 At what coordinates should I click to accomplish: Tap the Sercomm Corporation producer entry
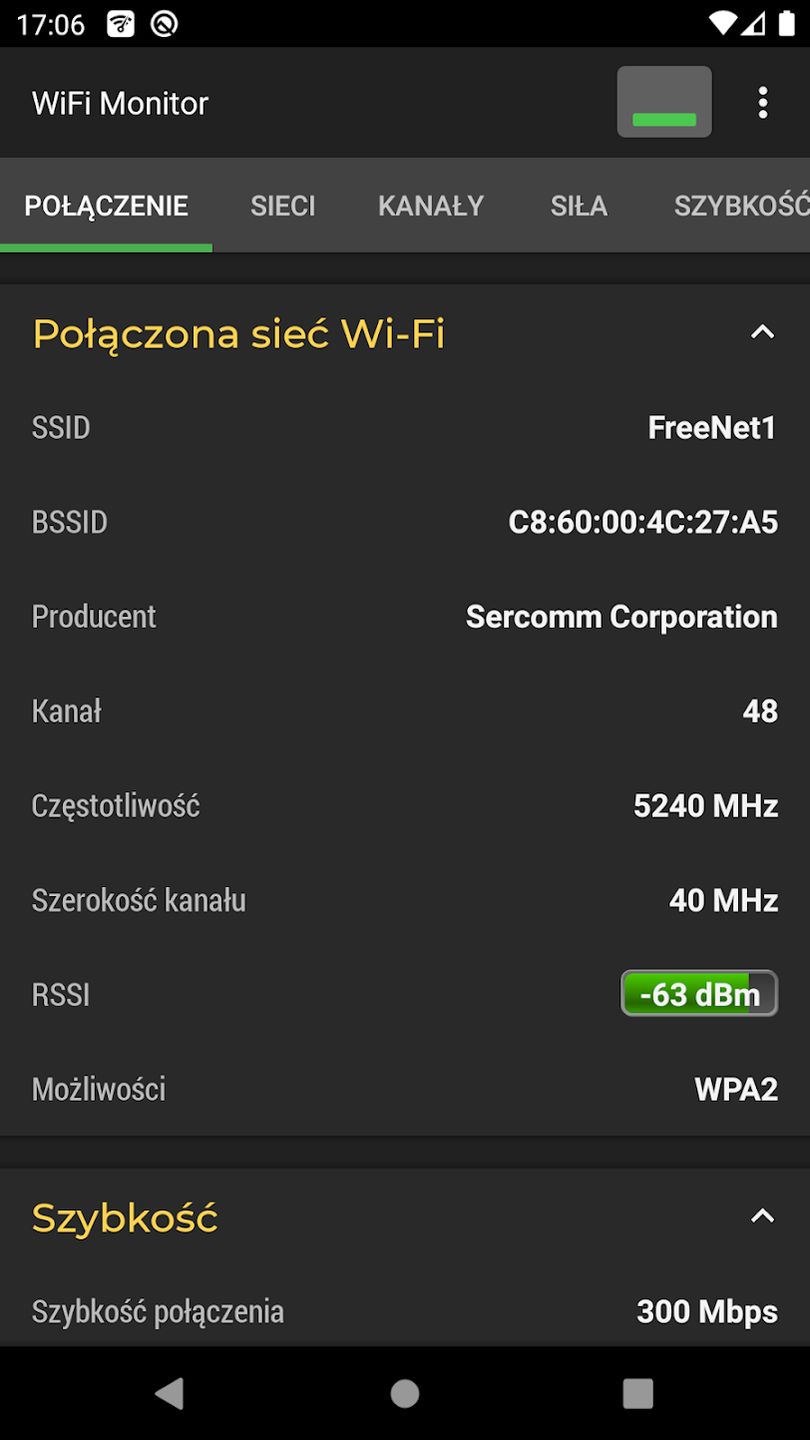tap(621, 617)
